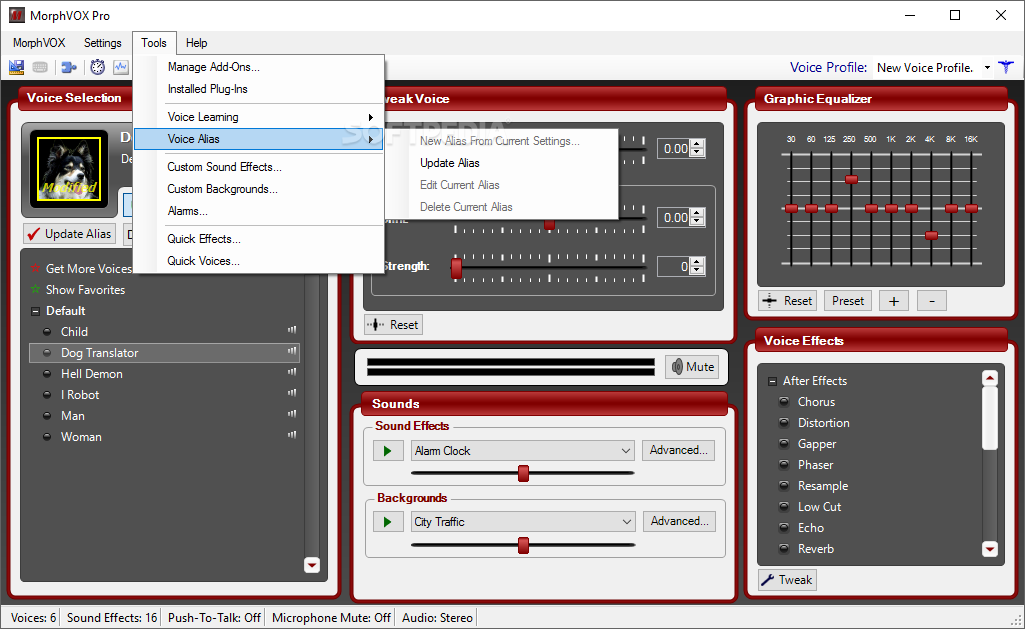Click the Strength value stepper arrows

point(697,266)
